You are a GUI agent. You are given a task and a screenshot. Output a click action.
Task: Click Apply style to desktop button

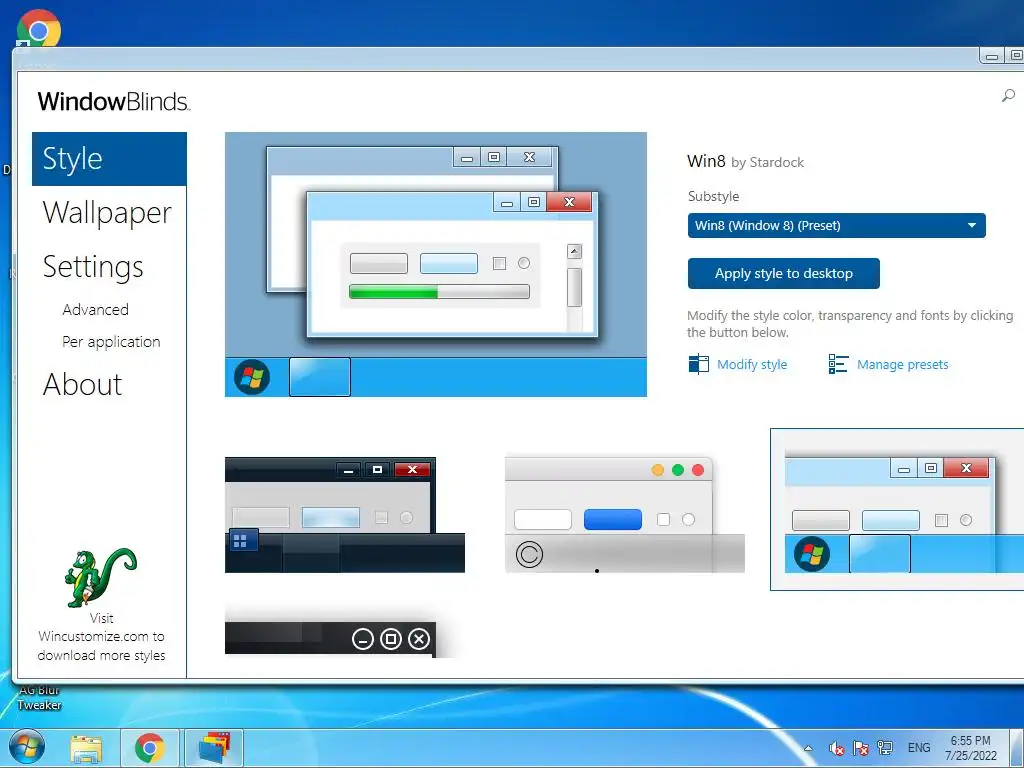(784, 274)
